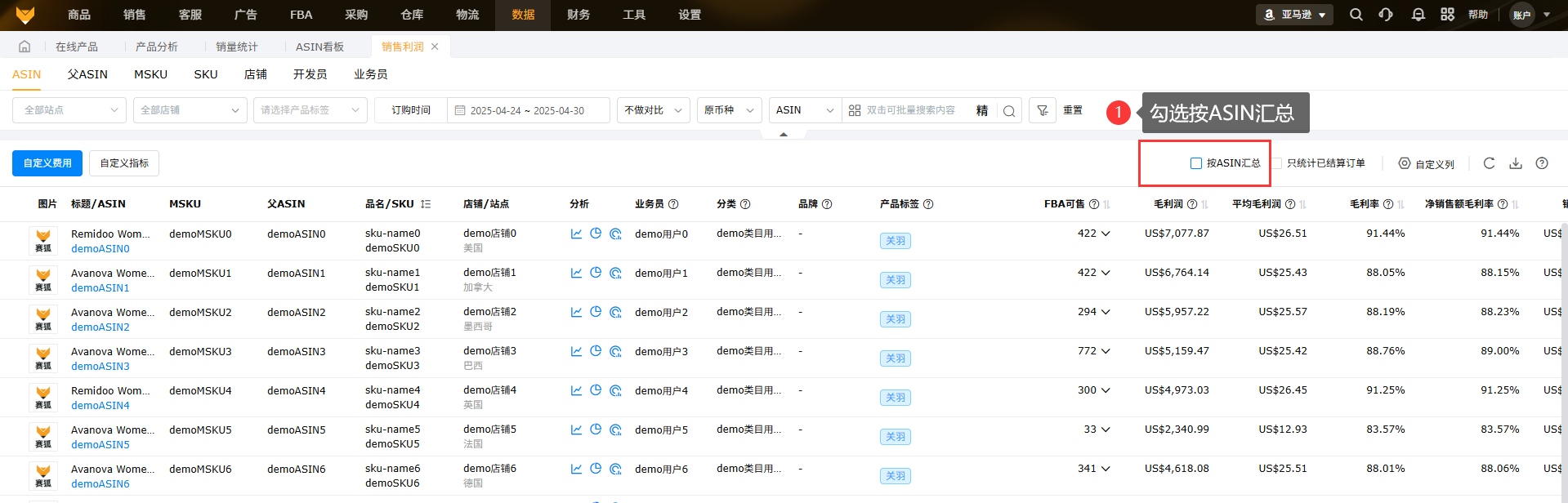The height and width of the screenshot is (503, 1568).
Task: Enable 只统计已结算订单 checkbox
Action: (x=1276, y=163)
